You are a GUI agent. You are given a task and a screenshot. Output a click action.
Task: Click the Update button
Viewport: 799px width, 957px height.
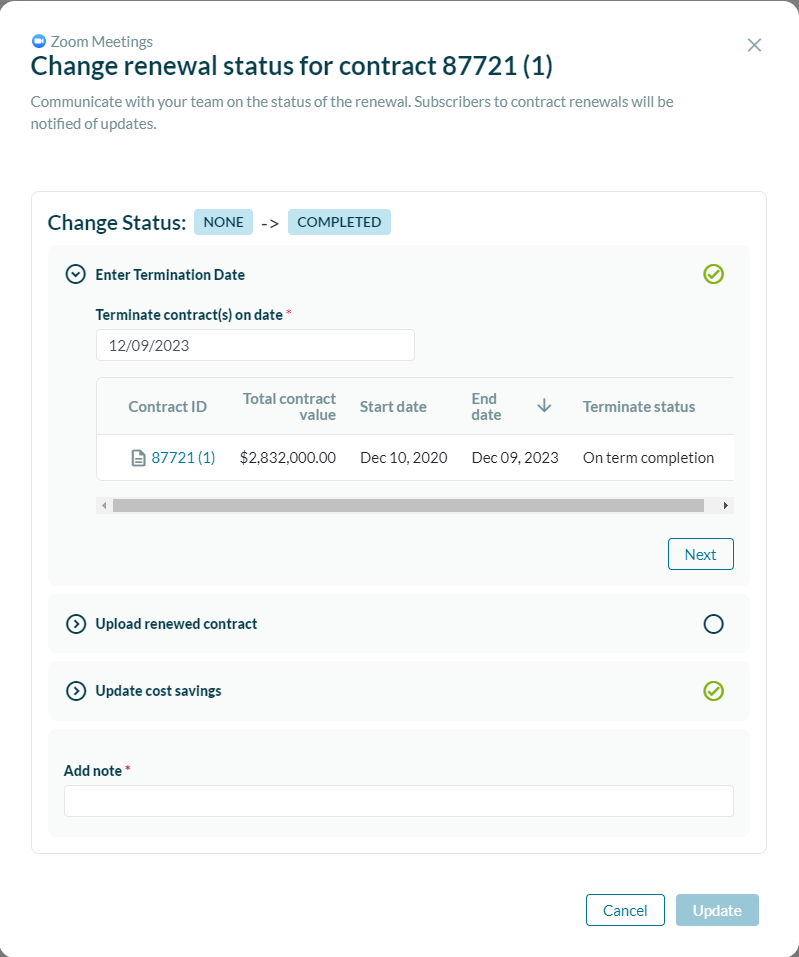coord(717,910)
